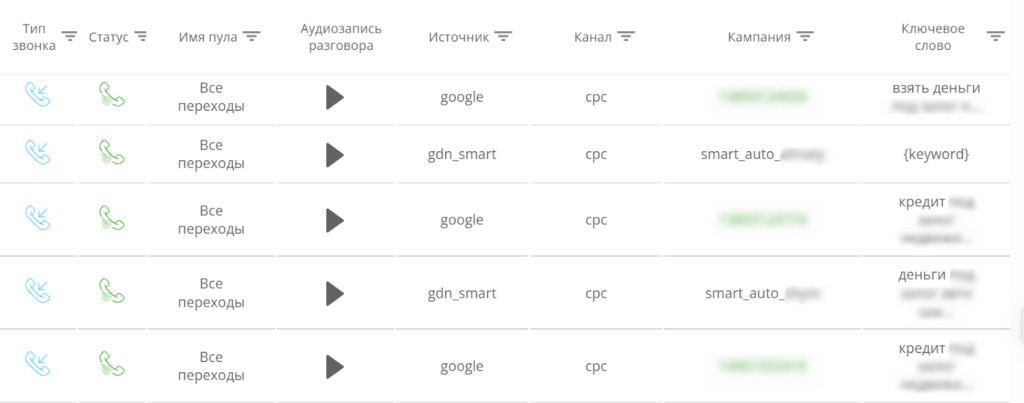1024x403 pixels.
Task: Play recording for smart_auto_shym campaign call
Action: [x=335, y=294]
